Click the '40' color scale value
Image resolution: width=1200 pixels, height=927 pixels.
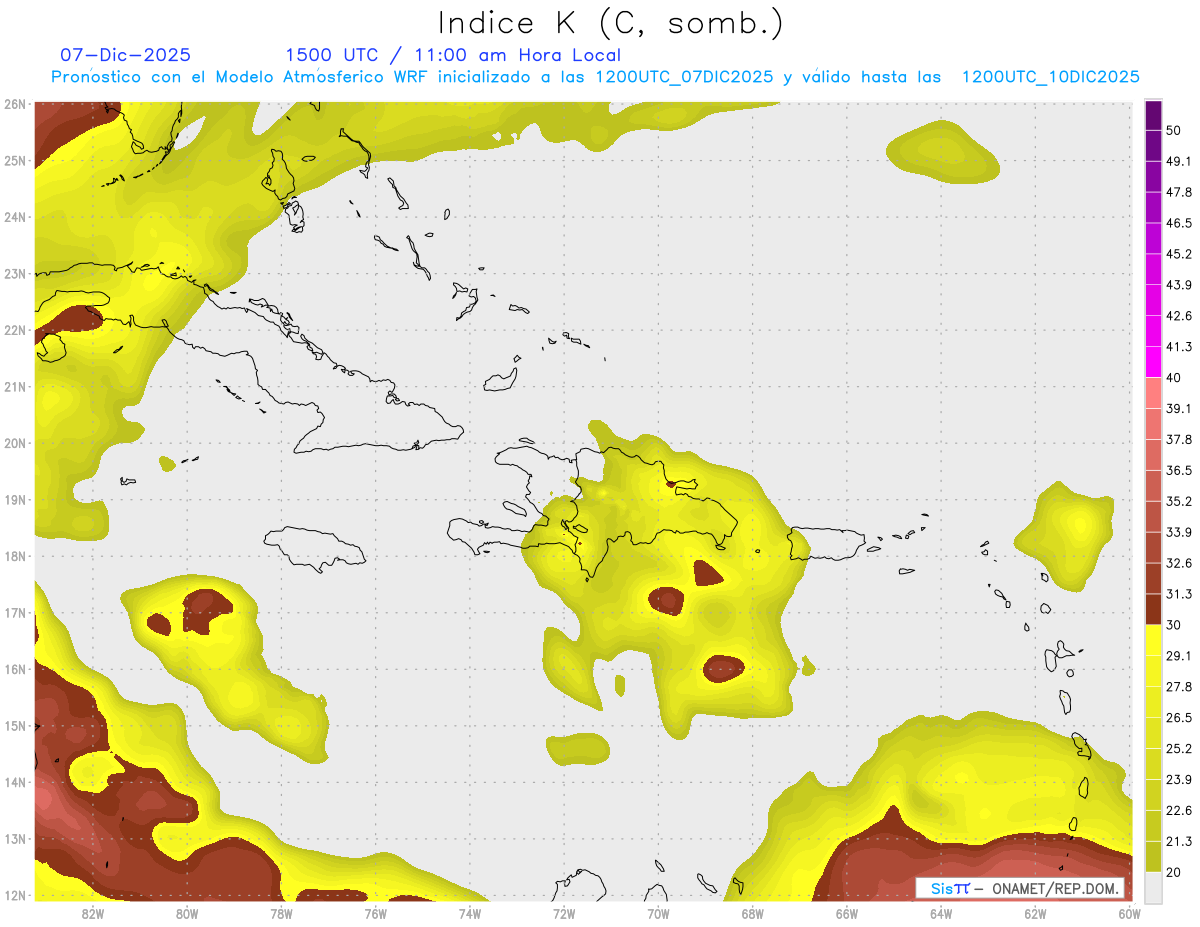pos(1174,377)
